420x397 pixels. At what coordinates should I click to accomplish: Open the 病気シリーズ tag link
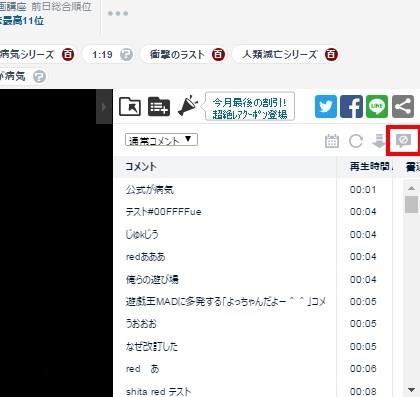click(27, 54)
